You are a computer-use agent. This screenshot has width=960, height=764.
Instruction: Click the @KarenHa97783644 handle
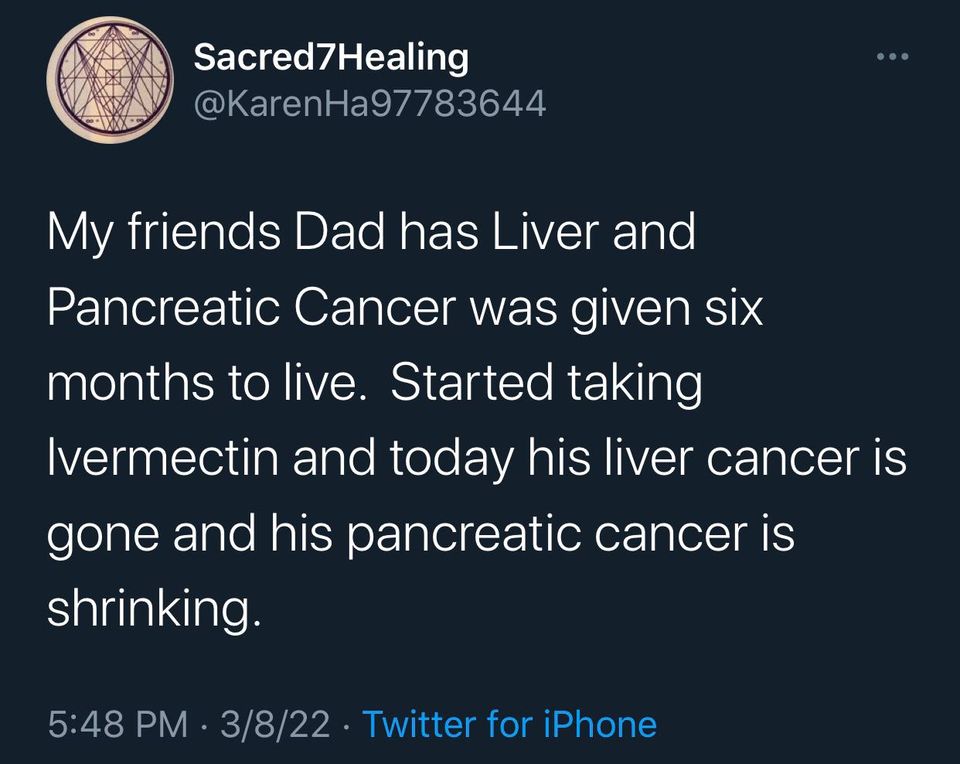369,103
